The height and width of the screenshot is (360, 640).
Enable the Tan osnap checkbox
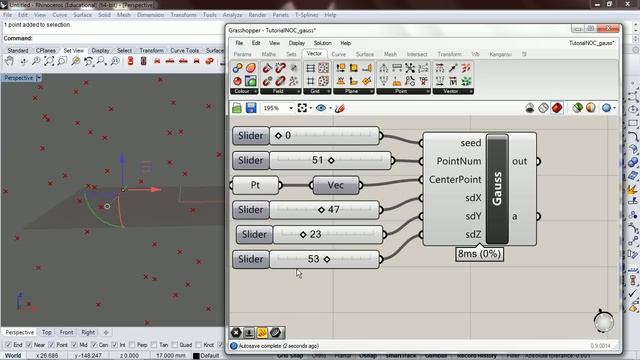tap(154, 345)
